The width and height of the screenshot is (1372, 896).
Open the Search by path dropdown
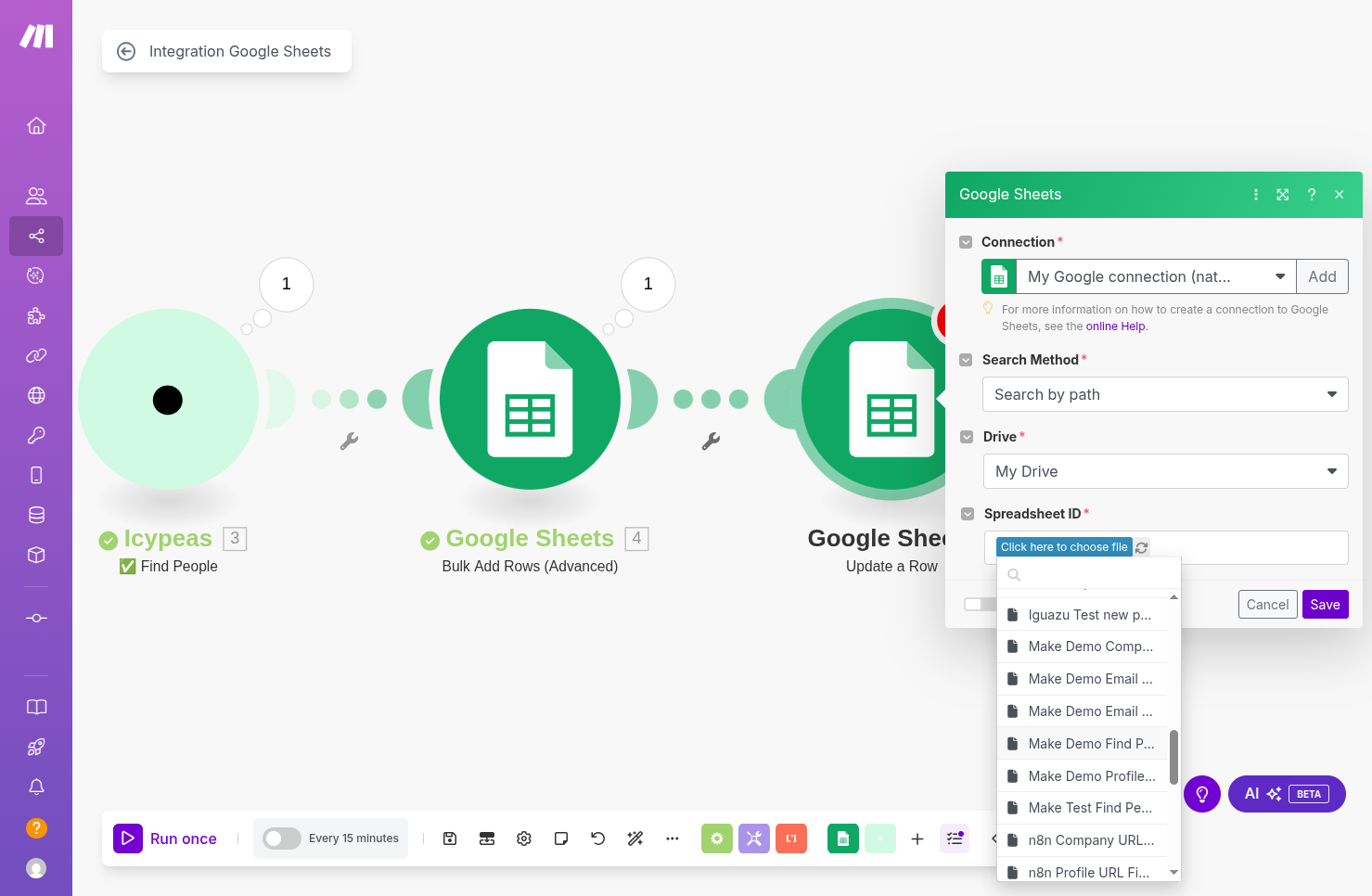[1165, 394]
